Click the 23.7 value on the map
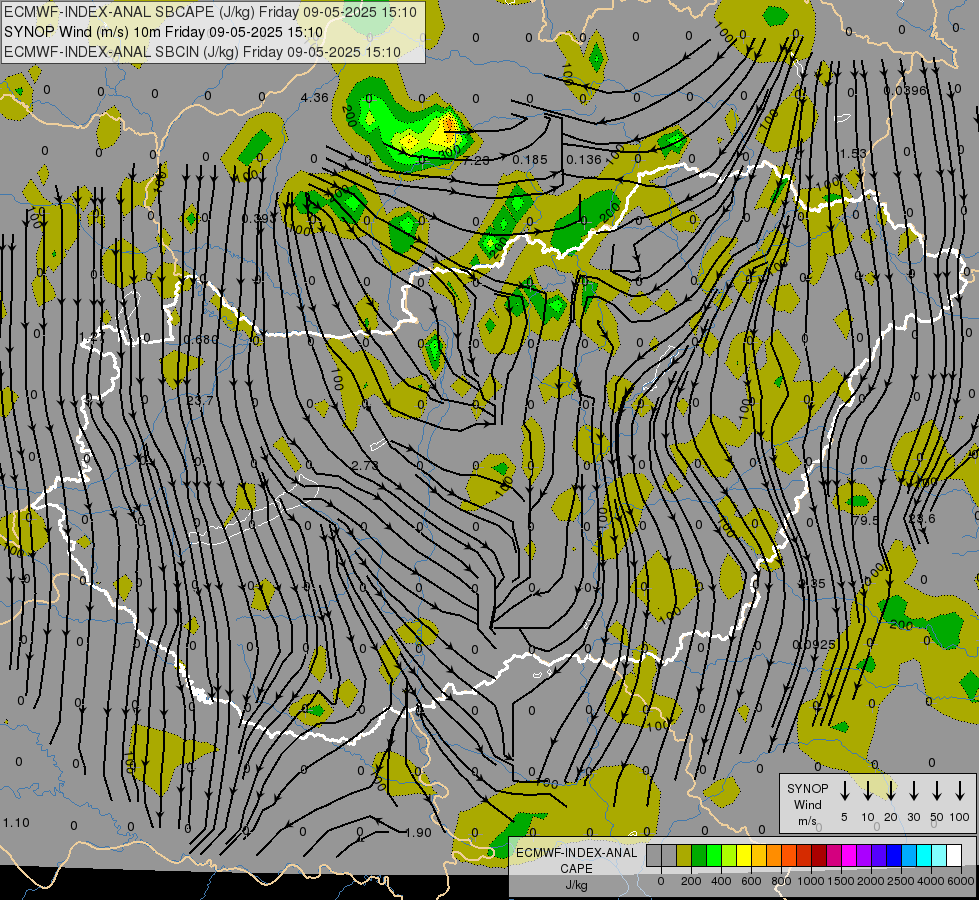The image size is (979, 900). [200, 400]
